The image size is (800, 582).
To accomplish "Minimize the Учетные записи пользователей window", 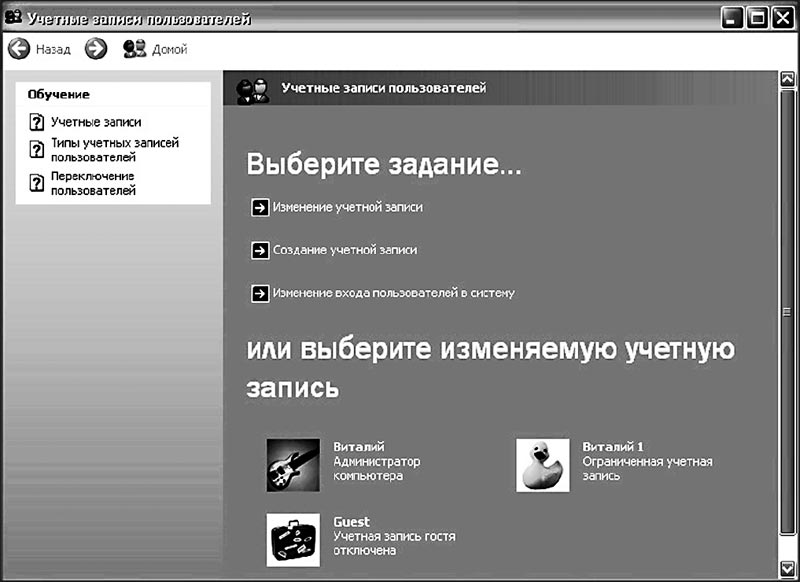I will pyautogui.click(x=732, y=18).
